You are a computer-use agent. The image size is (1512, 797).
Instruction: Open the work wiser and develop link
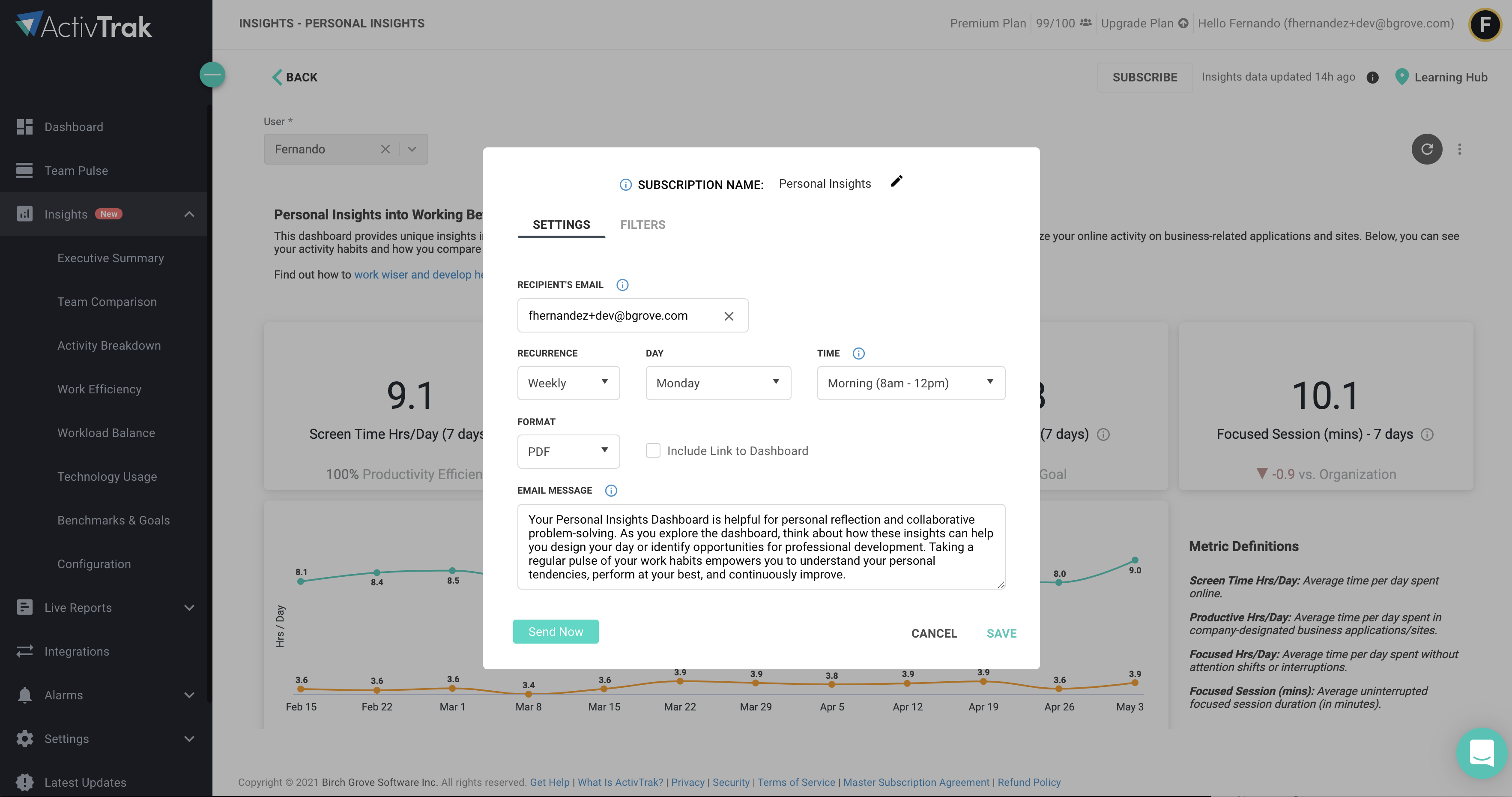click(x=418, y=274)
